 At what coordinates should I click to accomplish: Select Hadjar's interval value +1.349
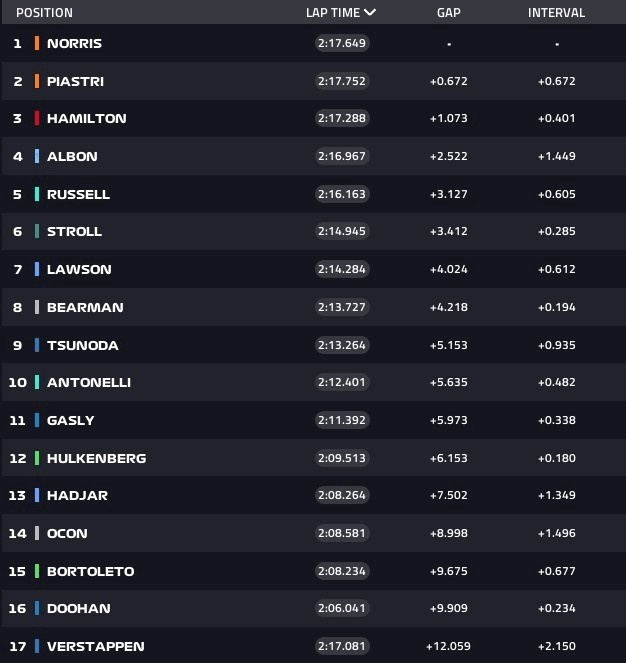[x=557, y=495]
